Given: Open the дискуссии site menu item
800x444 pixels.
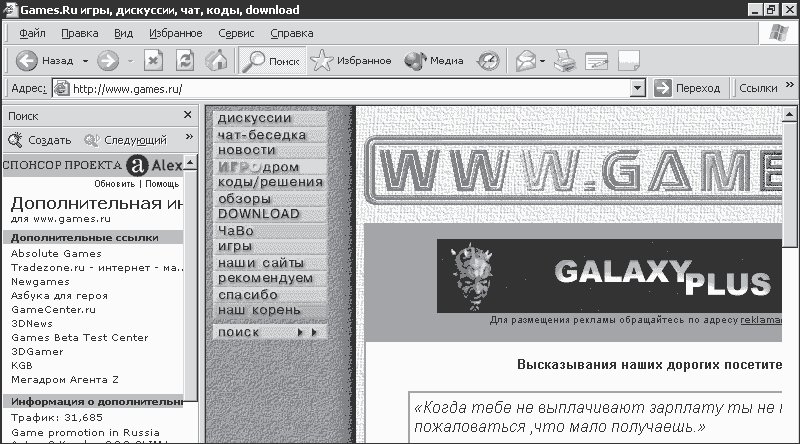Looking at the screenshot, I should coord(270,118).
